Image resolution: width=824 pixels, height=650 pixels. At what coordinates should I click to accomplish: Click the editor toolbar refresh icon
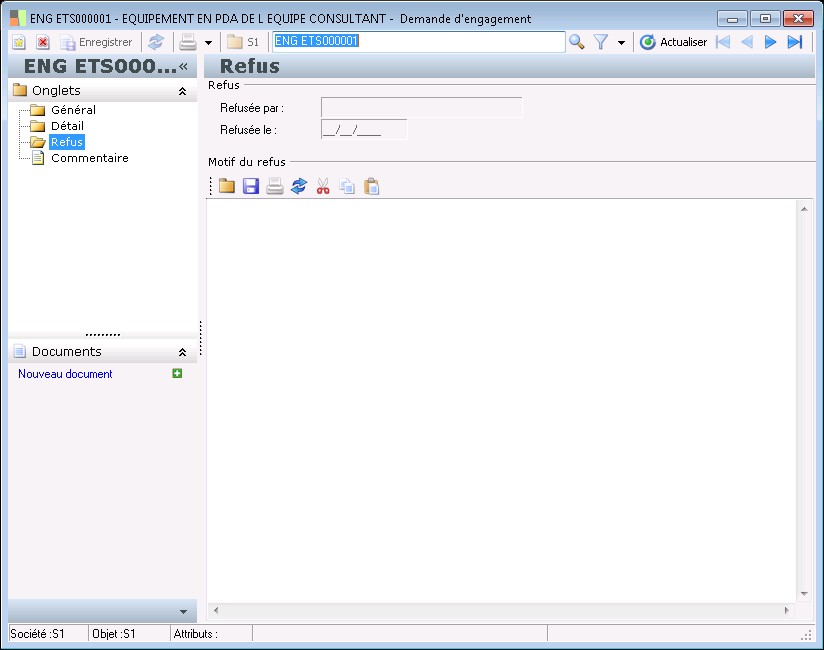click(x=299, y=186)
